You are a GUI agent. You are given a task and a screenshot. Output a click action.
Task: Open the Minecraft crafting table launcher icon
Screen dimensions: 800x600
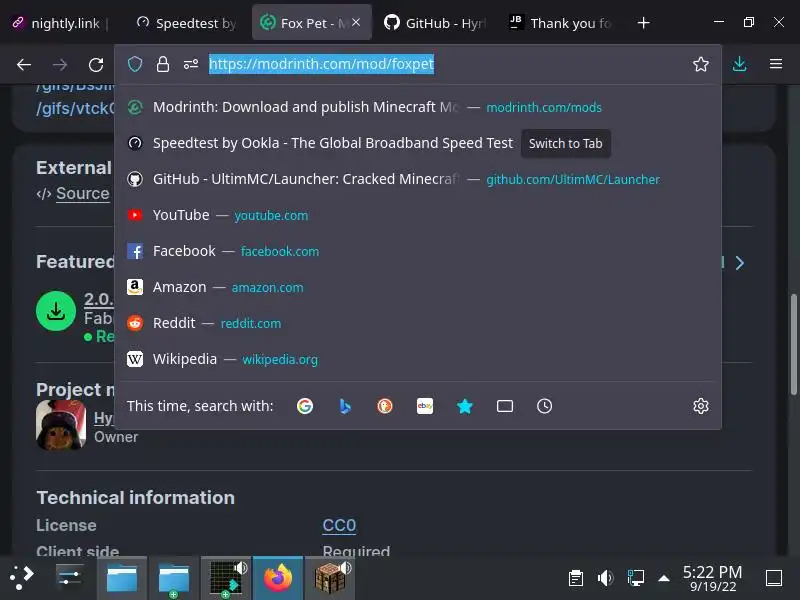point(330,578)
